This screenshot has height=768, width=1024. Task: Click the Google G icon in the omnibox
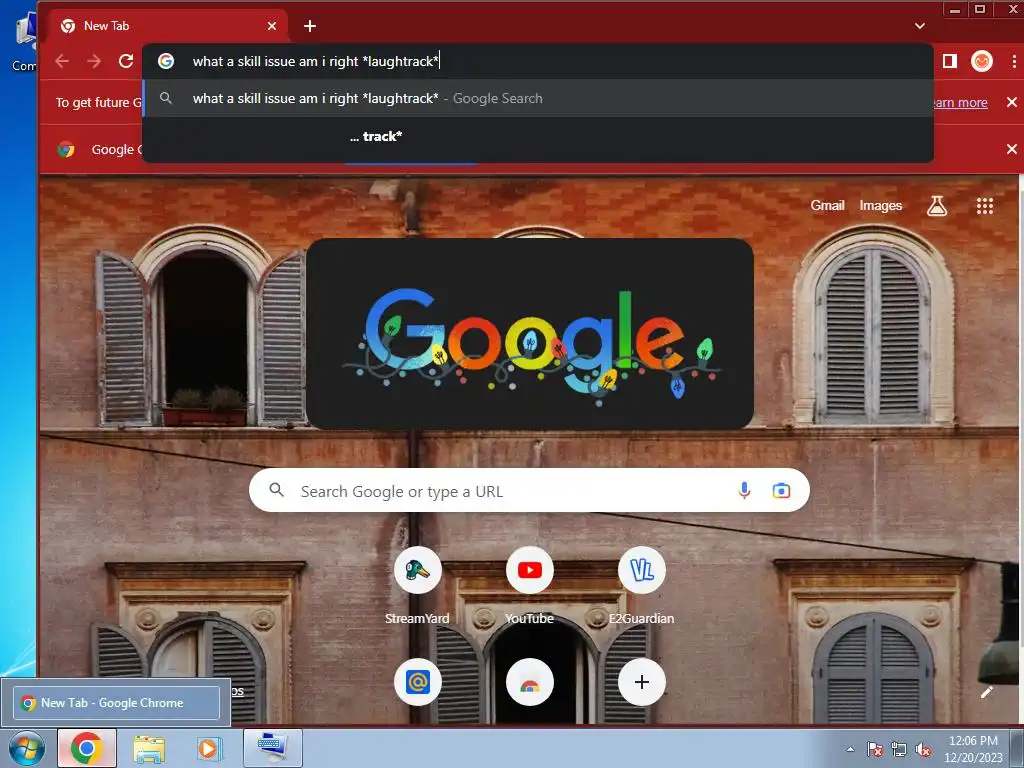[x=166, y=61]
